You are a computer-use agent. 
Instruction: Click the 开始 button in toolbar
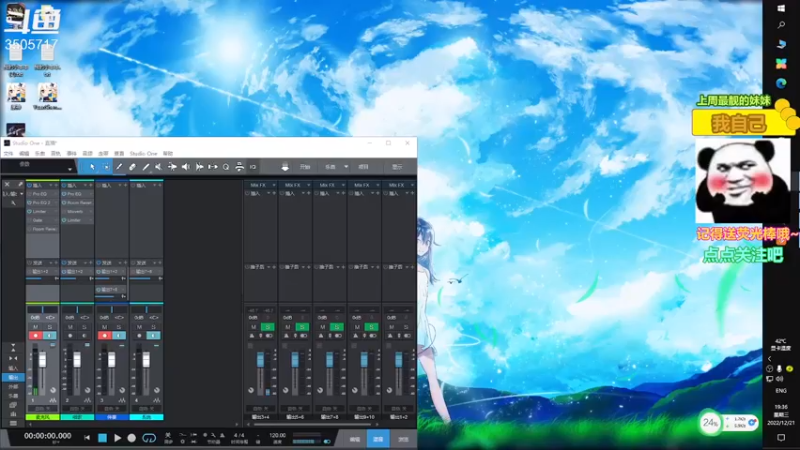[305, 167]
